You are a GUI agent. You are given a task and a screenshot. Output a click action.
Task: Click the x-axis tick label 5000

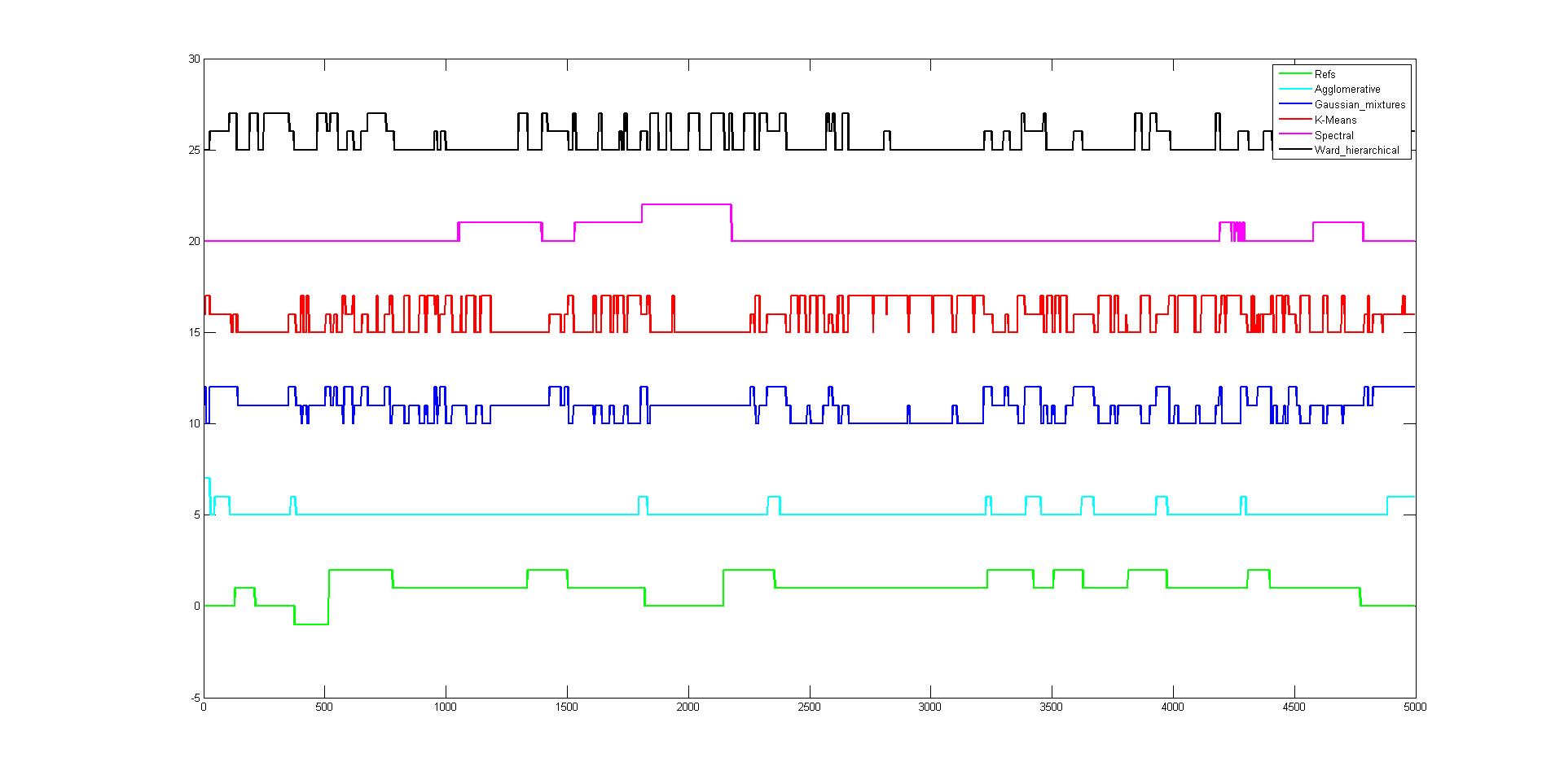click(x=1415, y=707)
